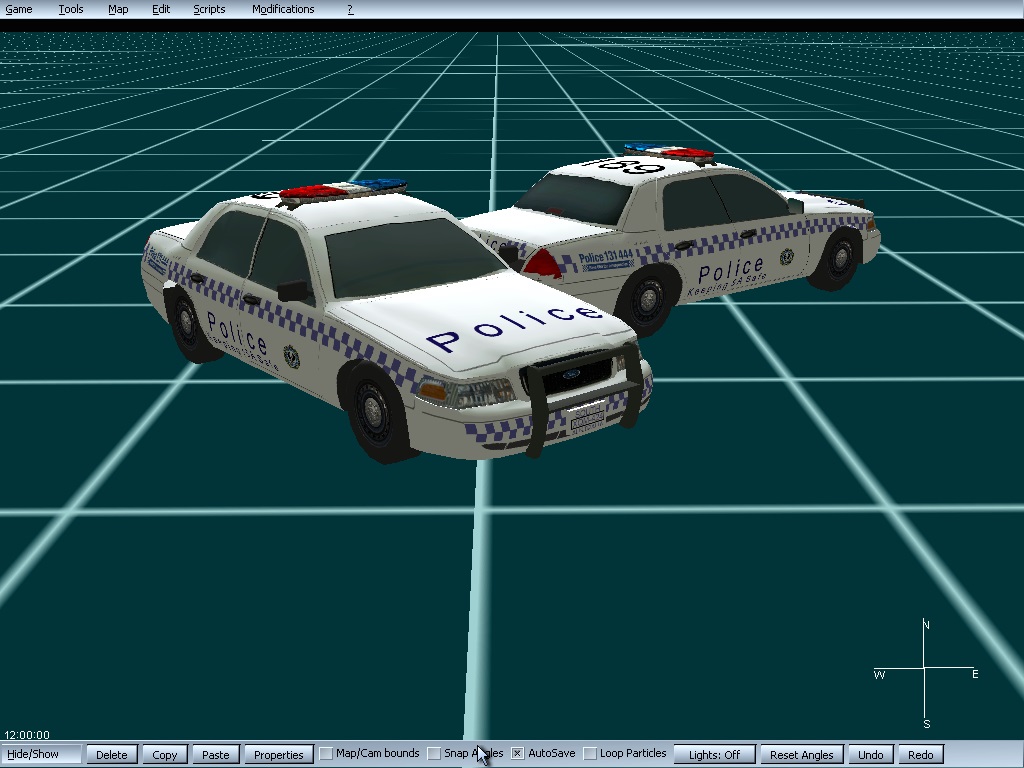
Task: Toggle the Snap Angles checkbox
Action: click(x=434, y=754)
